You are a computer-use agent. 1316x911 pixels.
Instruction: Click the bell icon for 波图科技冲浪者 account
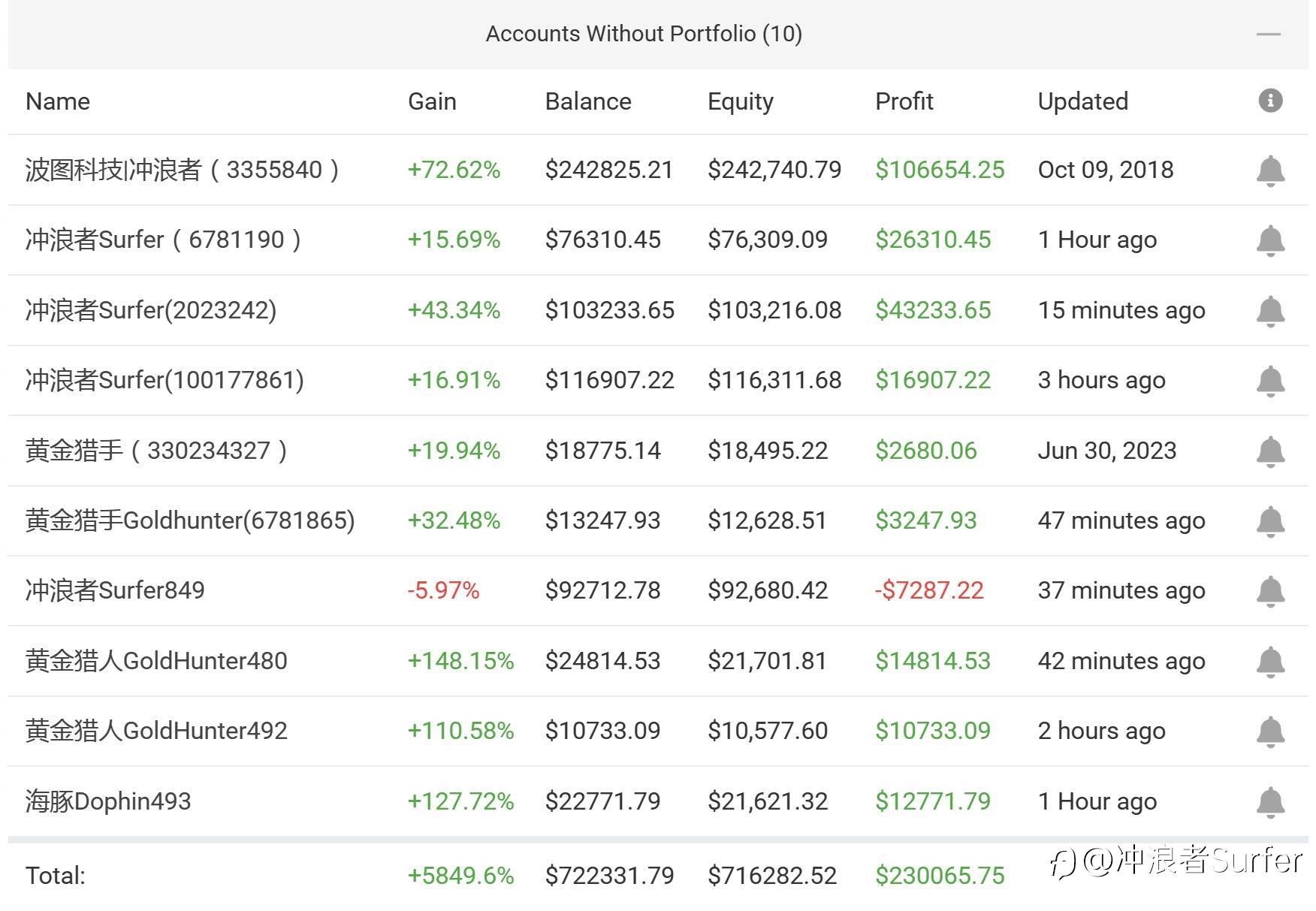[x=1270, y=170]
